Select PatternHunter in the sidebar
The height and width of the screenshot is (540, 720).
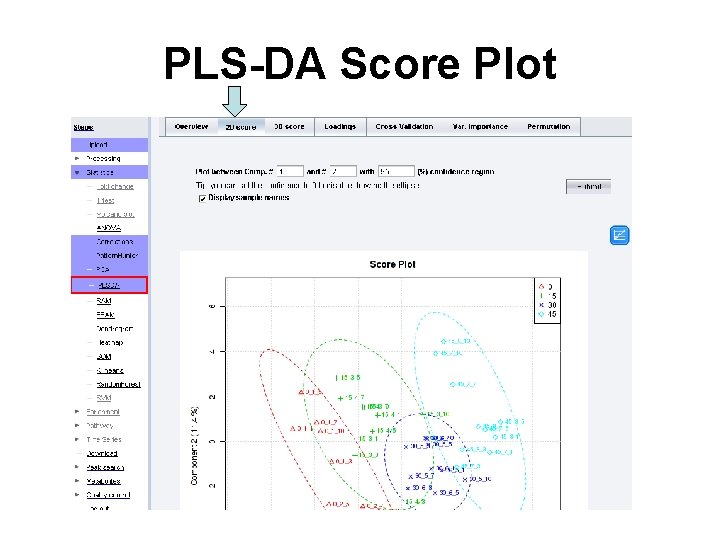[x=117, y=255]
